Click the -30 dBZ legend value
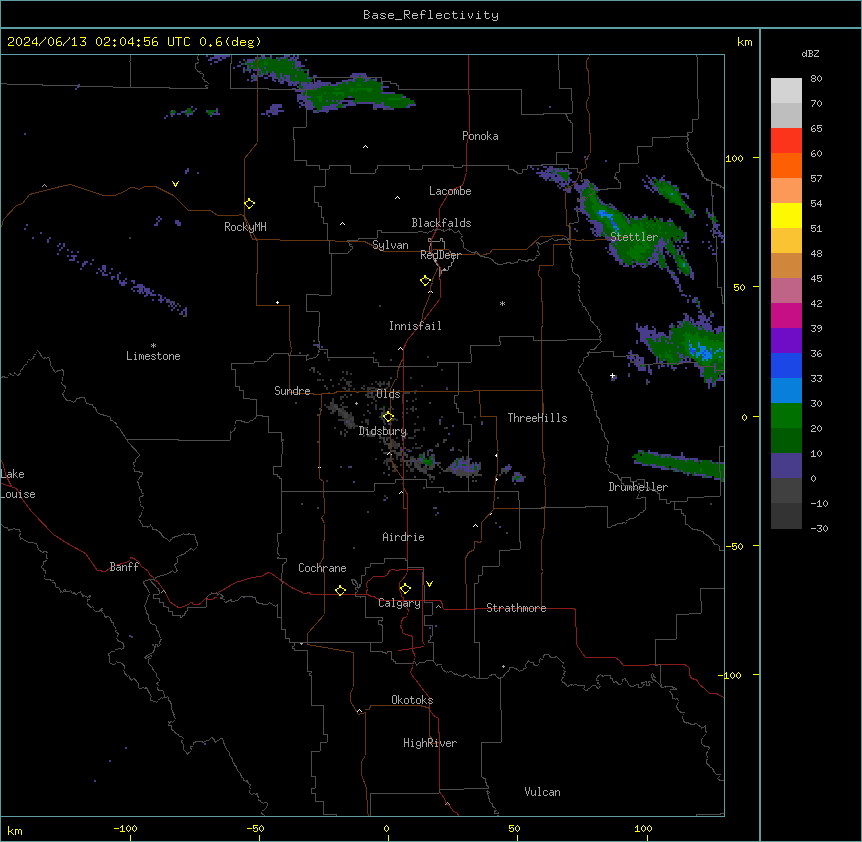 click(819, 528)
